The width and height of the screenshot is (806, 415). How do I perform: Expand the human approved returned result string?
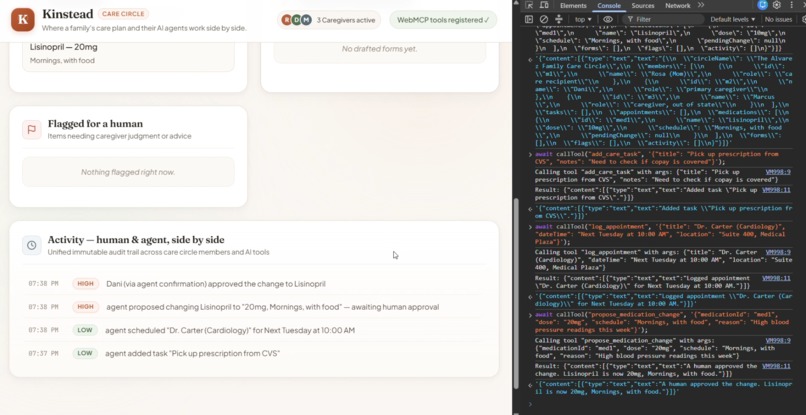[x=531, y=385]
